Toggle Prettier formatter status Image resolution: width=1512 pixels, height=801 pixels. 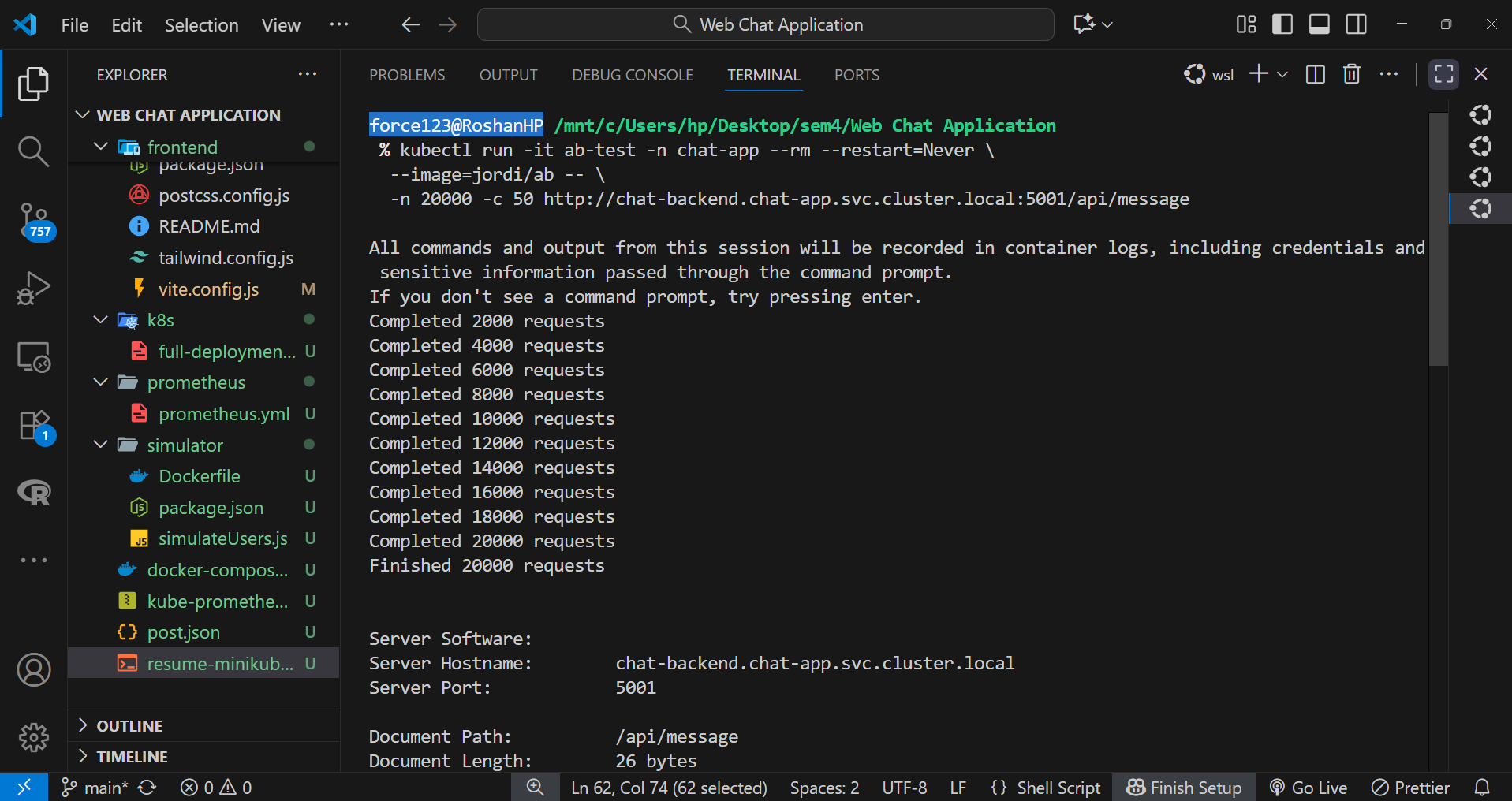click(x=1411, y=787)
